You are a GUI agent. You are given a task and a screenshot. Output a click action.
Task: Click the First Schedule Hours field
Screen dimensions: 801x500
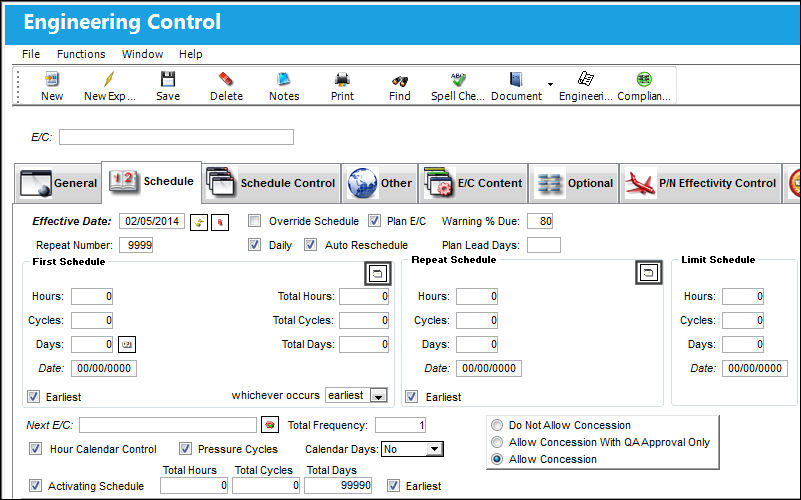click(x=92, y=296)
